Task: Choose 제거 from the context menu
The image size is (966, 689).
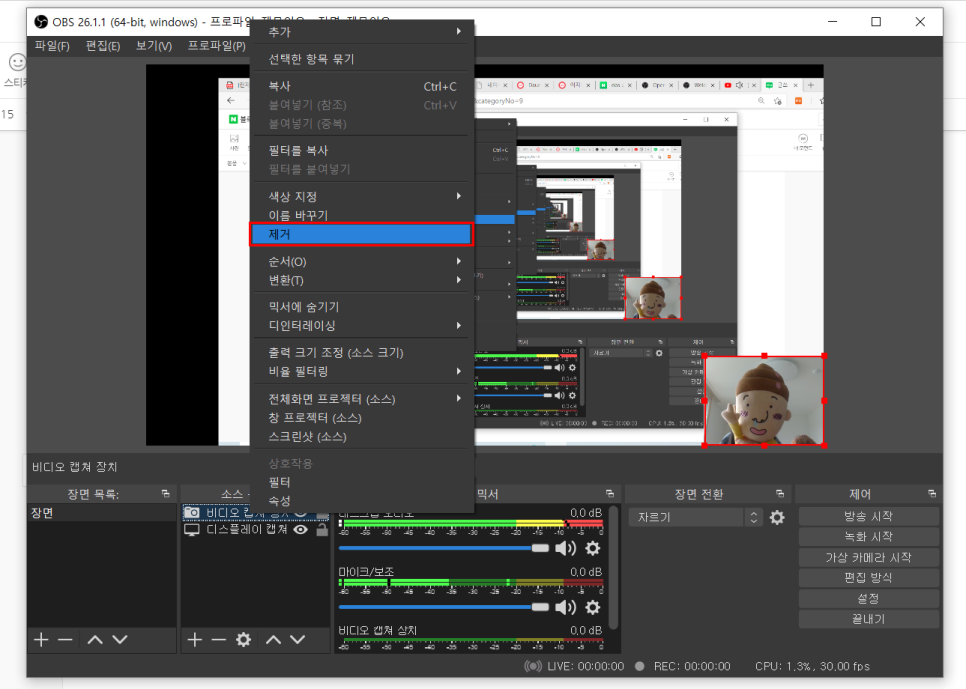Action: (362, 234)
